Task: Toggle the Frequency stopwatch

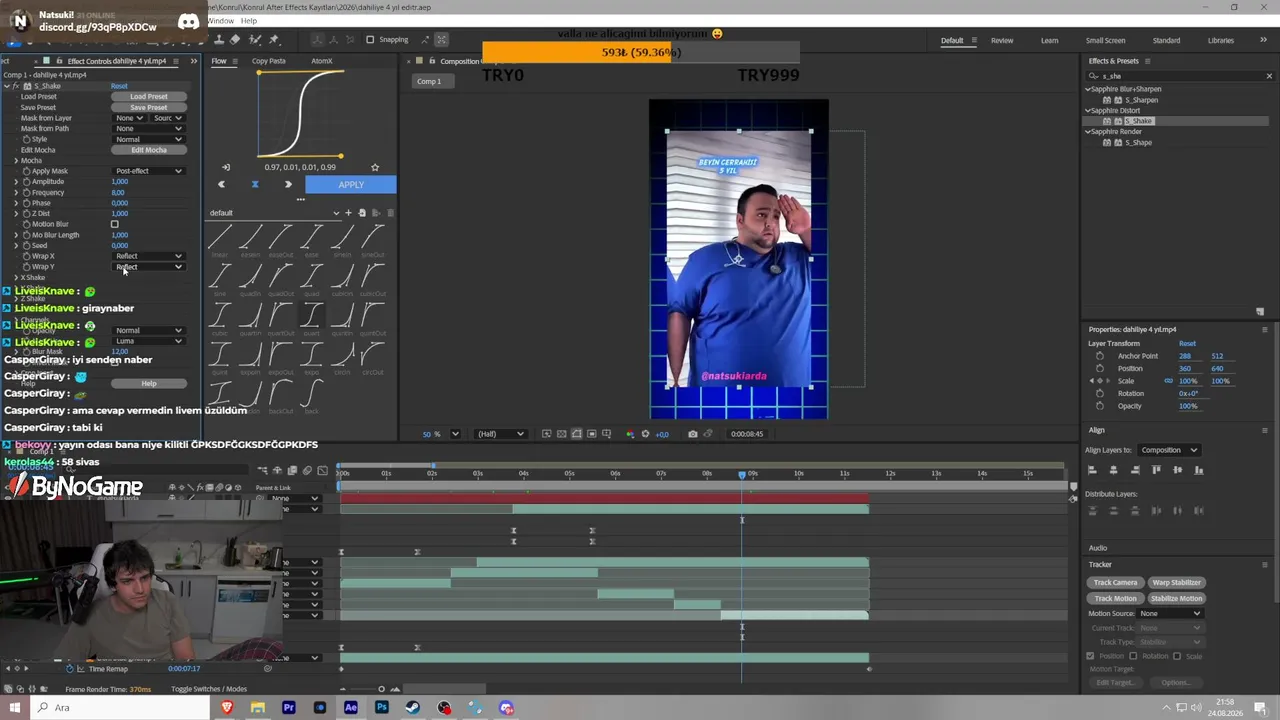Action: [26, 192]
